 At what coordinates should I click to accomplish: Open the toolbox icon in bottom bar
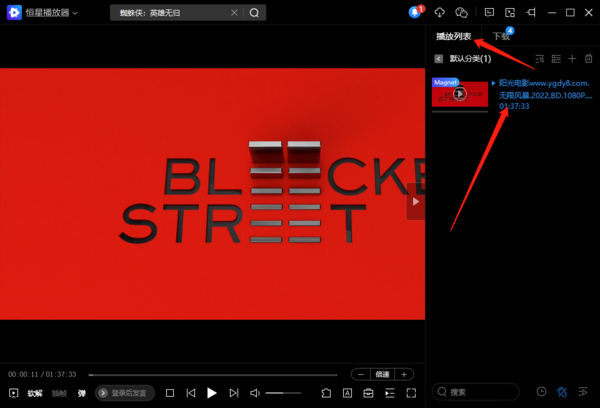click(368, 393)
